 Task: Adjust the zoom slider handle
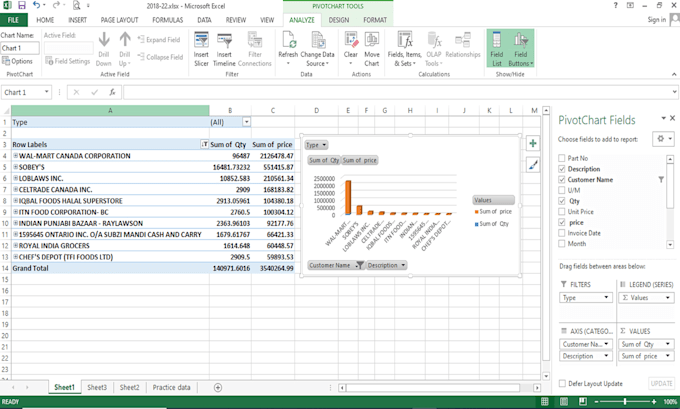[625, 402]
